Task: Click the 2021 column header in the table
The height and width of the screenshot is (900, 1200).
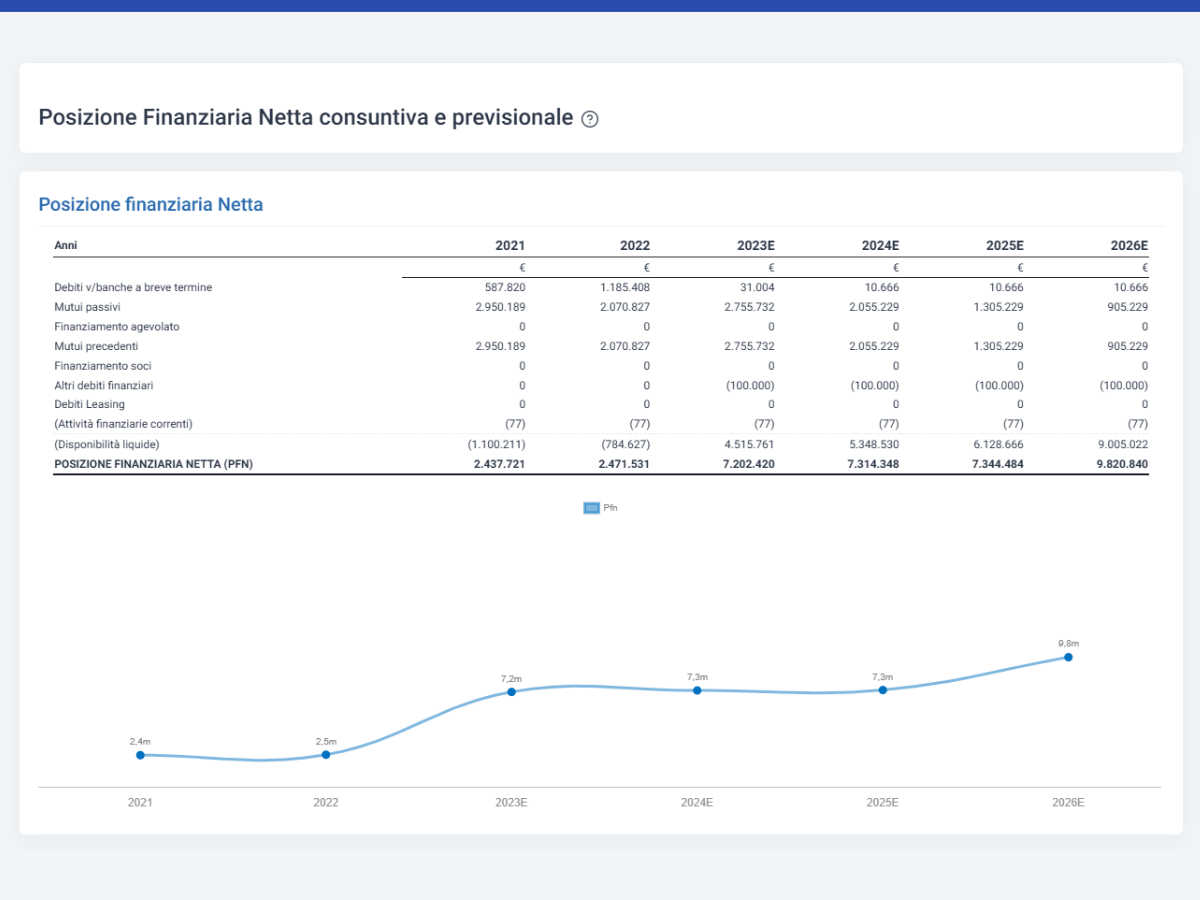Action: tap(510, 245)
